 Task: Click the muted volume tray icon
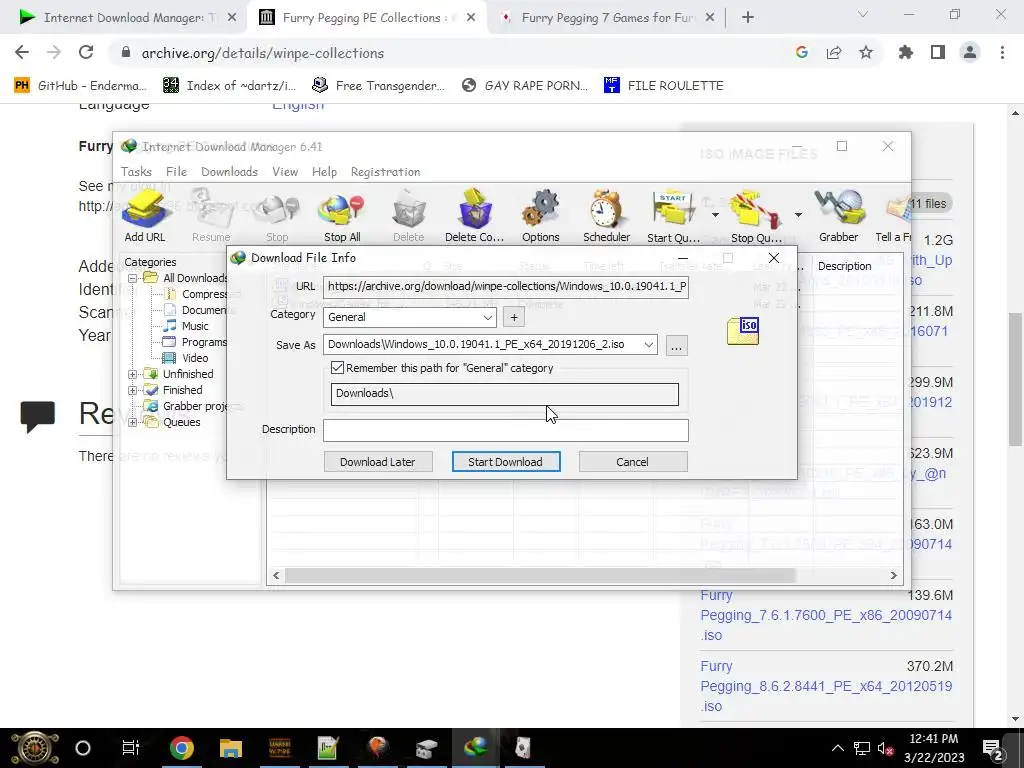point(885,748)
